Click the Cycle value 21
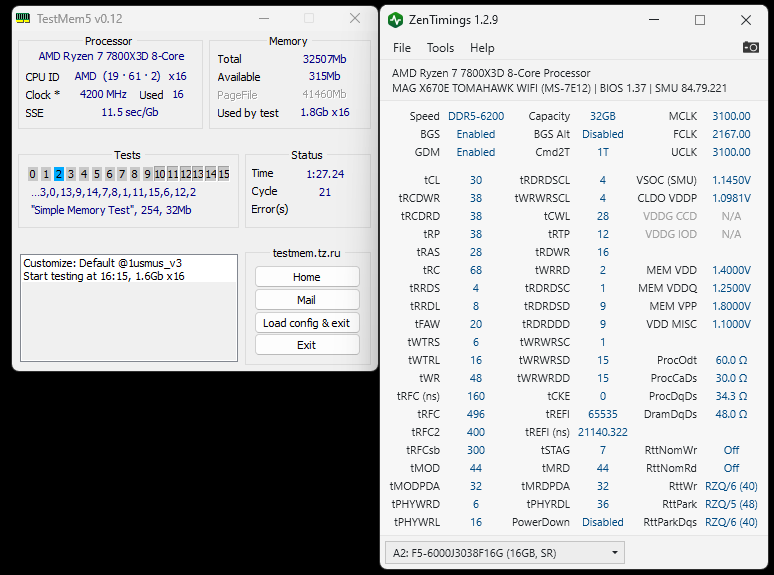 [x=325, y=192]
